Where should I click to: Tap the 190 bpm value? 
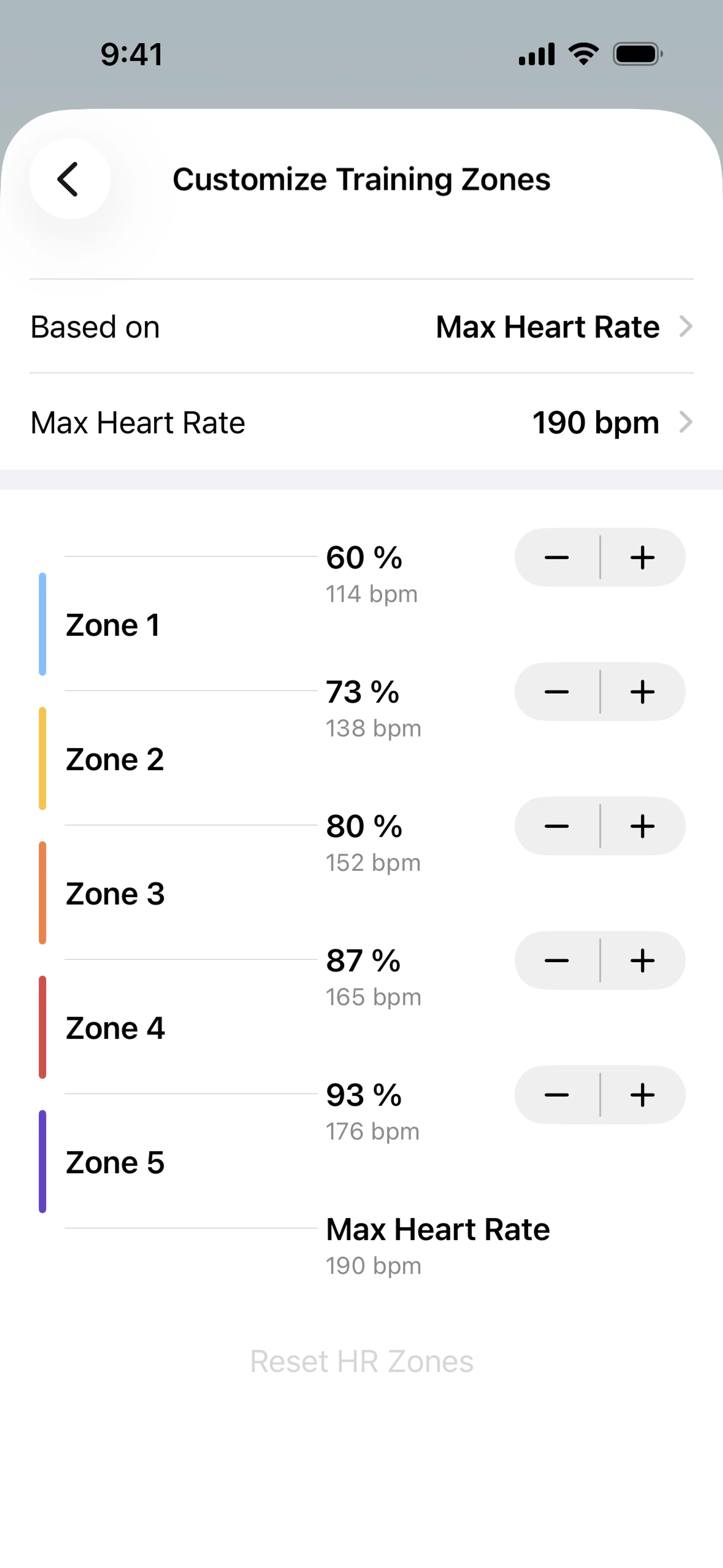pyautogui.click(x=595, y=422)
